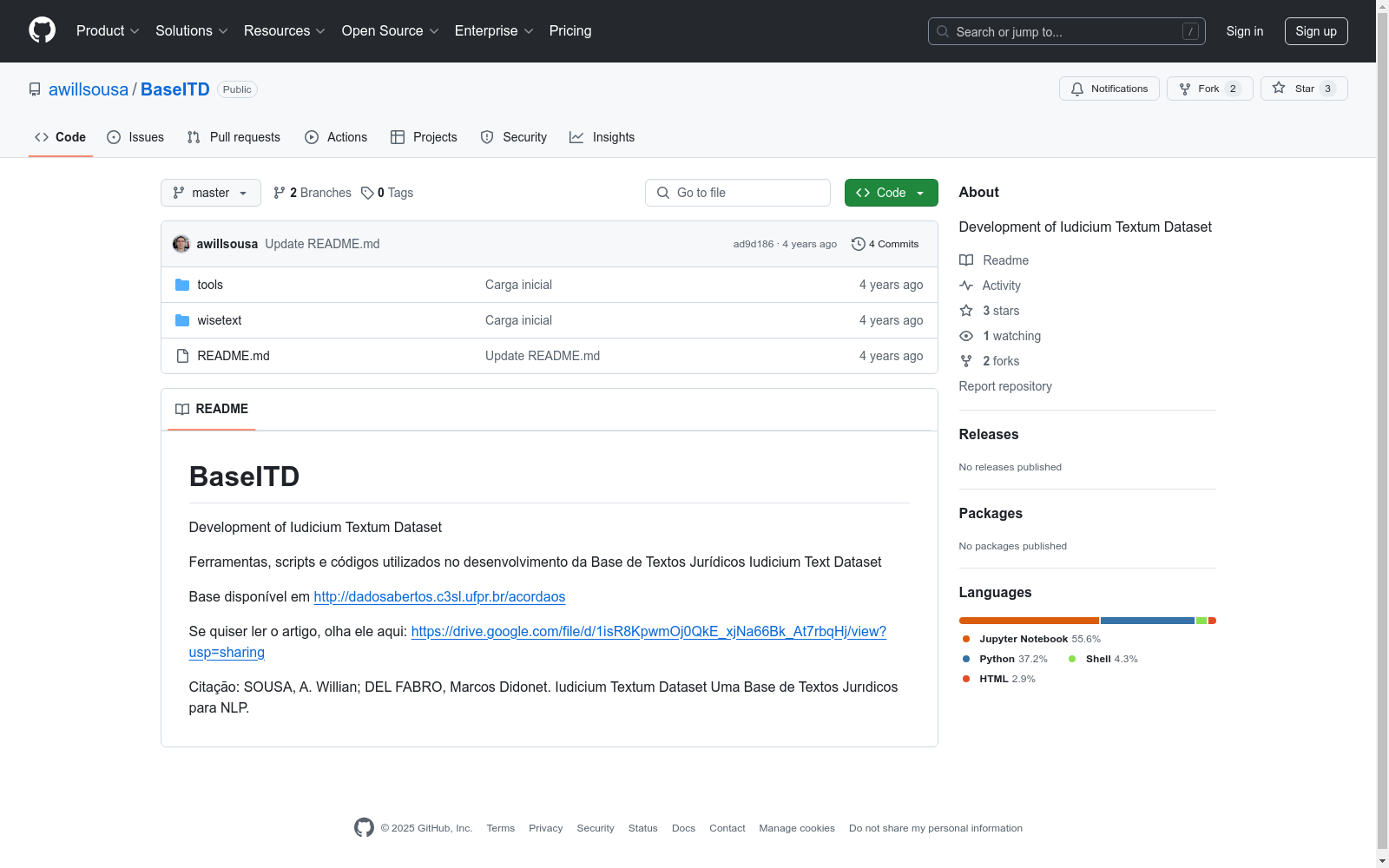1389x868 pixels.
Task: Click the Activity pulse icon
Action: point(966,286)
